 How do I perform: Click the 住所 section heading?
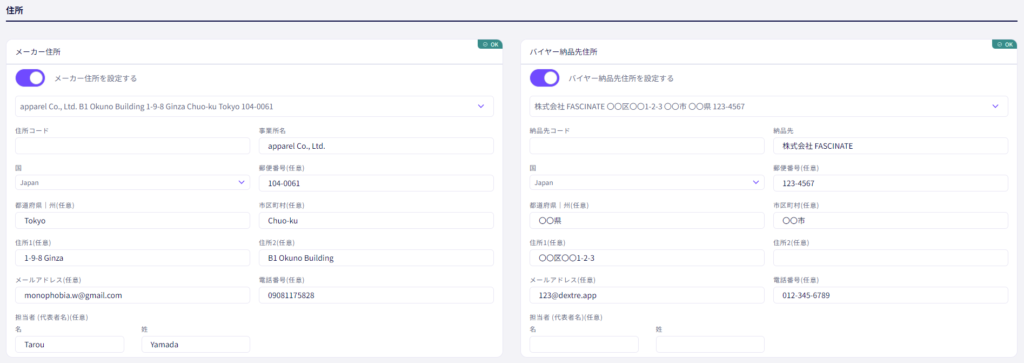click(x=15, y=10)
